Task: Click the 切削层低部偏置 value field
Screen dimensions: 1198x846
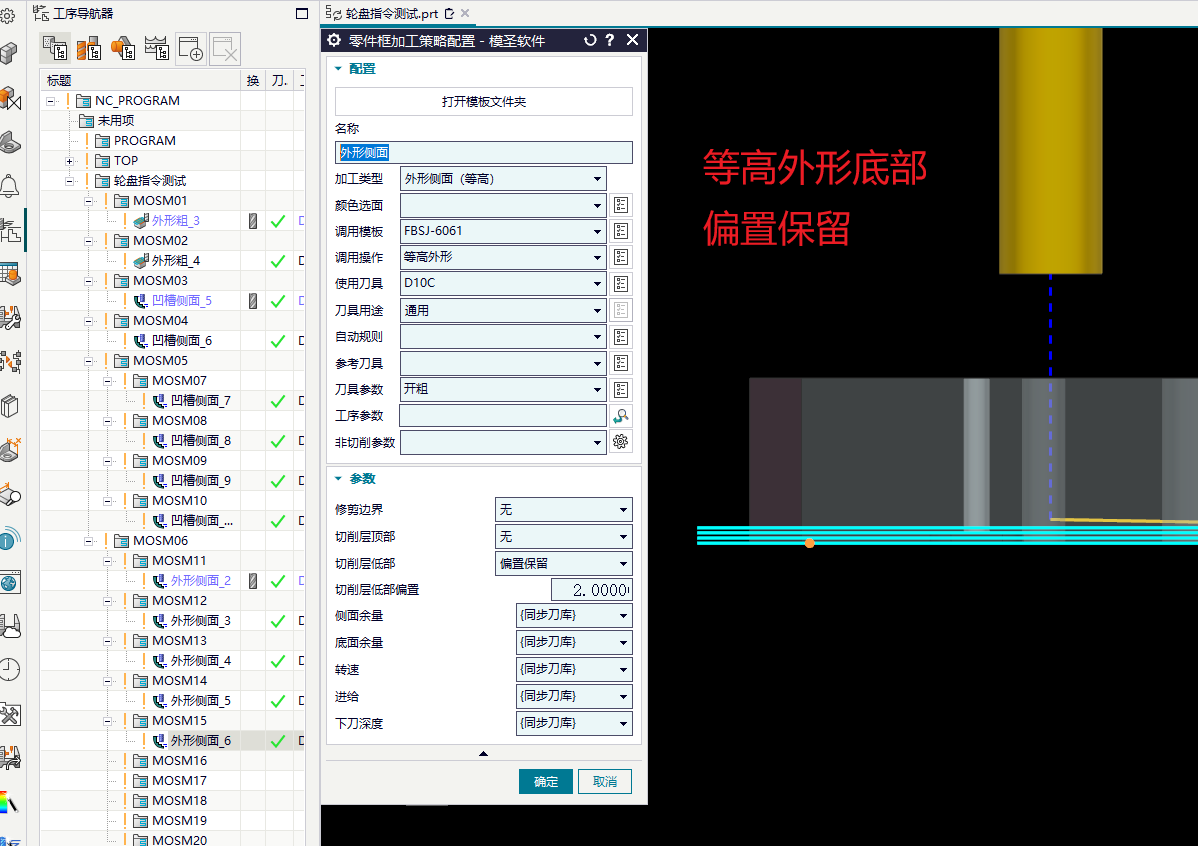Action: tap(591, 590)
